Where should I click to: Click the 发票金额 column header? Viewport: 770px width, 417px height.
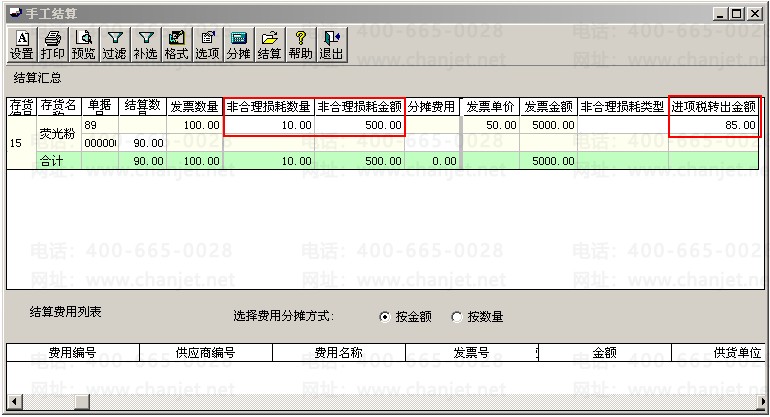click(549, 107)
